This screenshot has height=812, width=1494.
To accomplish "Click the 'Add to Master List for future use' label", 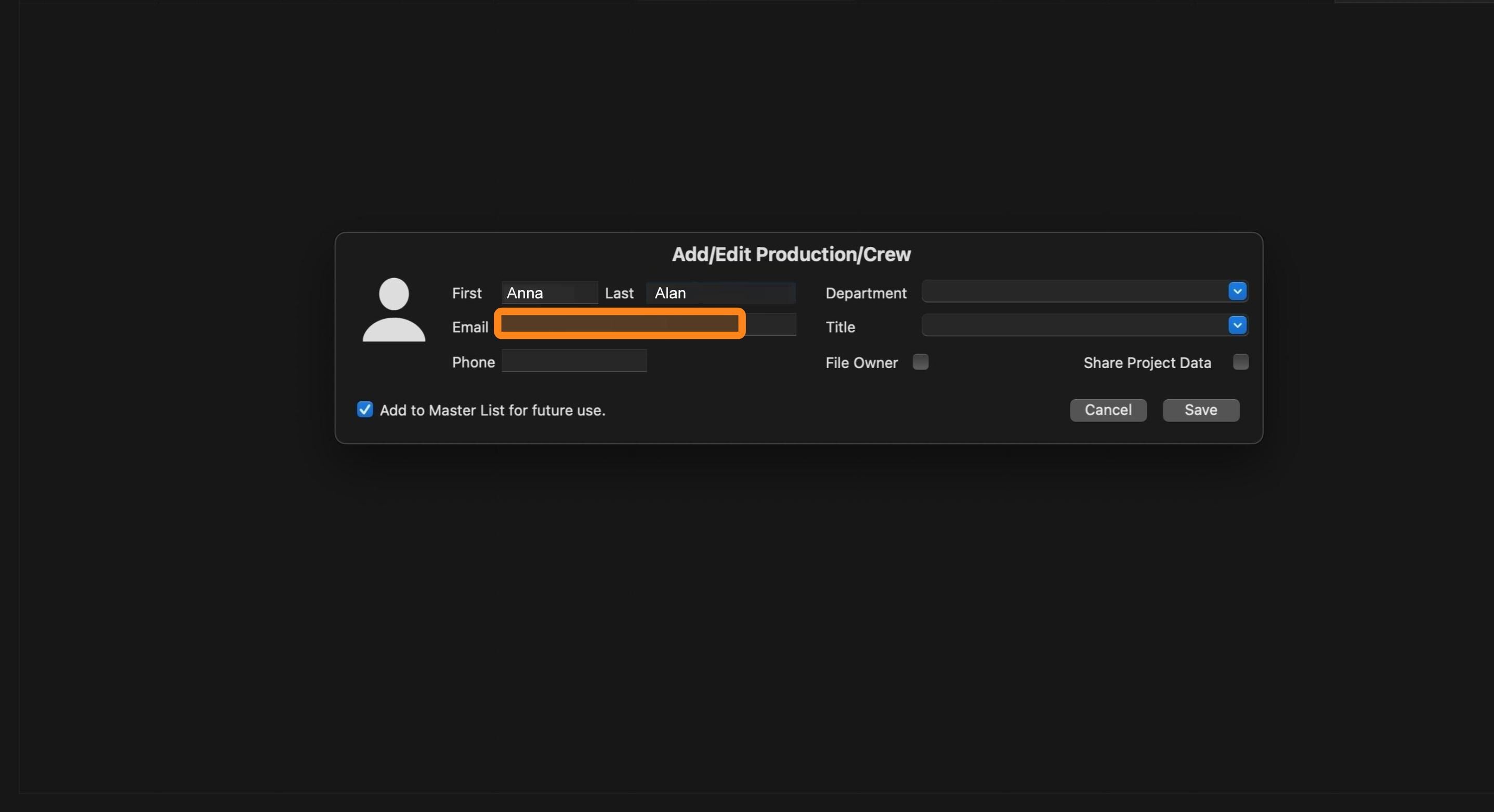I will pyautogui.click(x=492, y=411).
